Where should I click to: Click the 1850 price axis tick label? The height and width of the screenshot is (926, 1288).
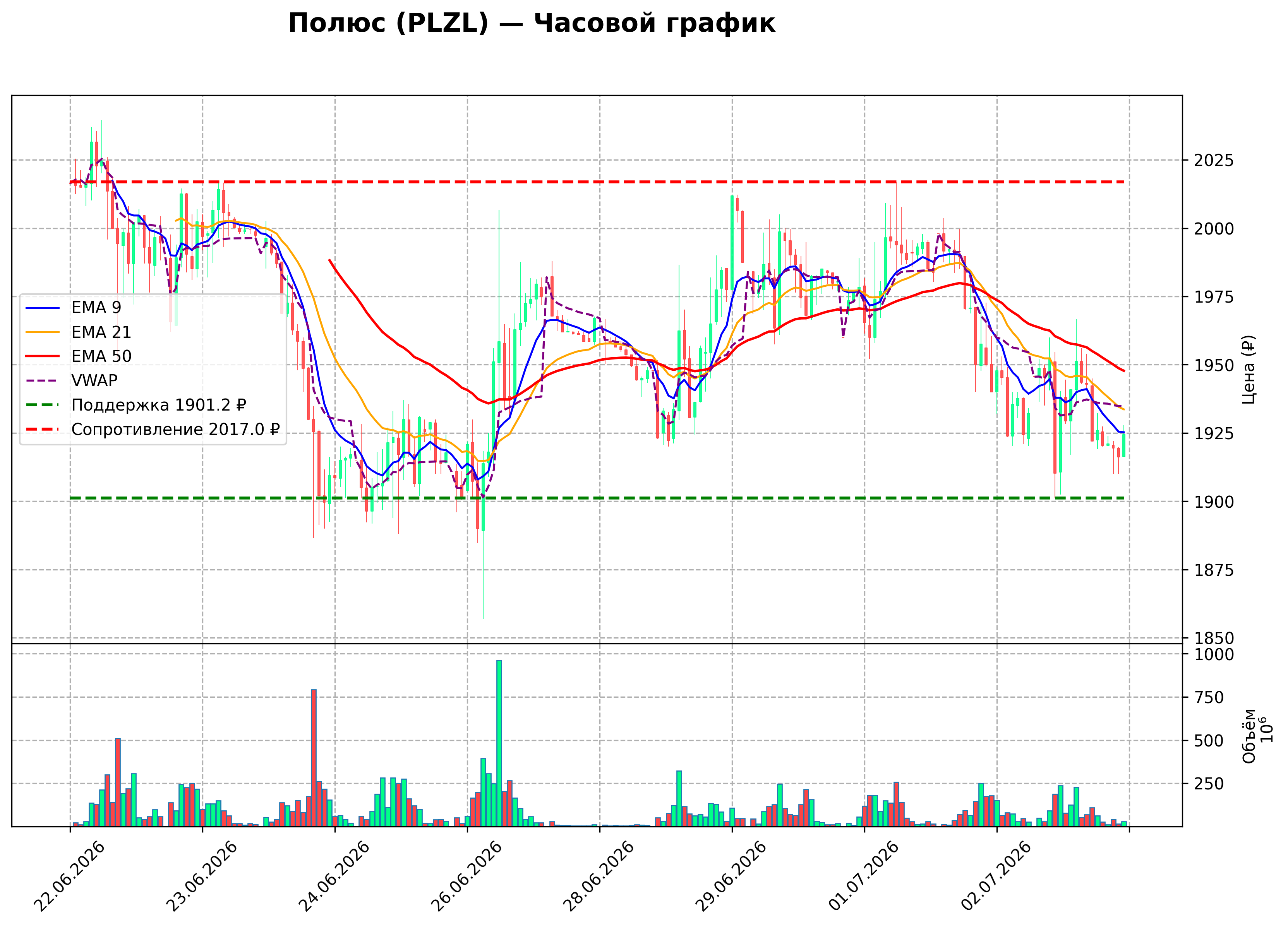tap(1214, 638)
